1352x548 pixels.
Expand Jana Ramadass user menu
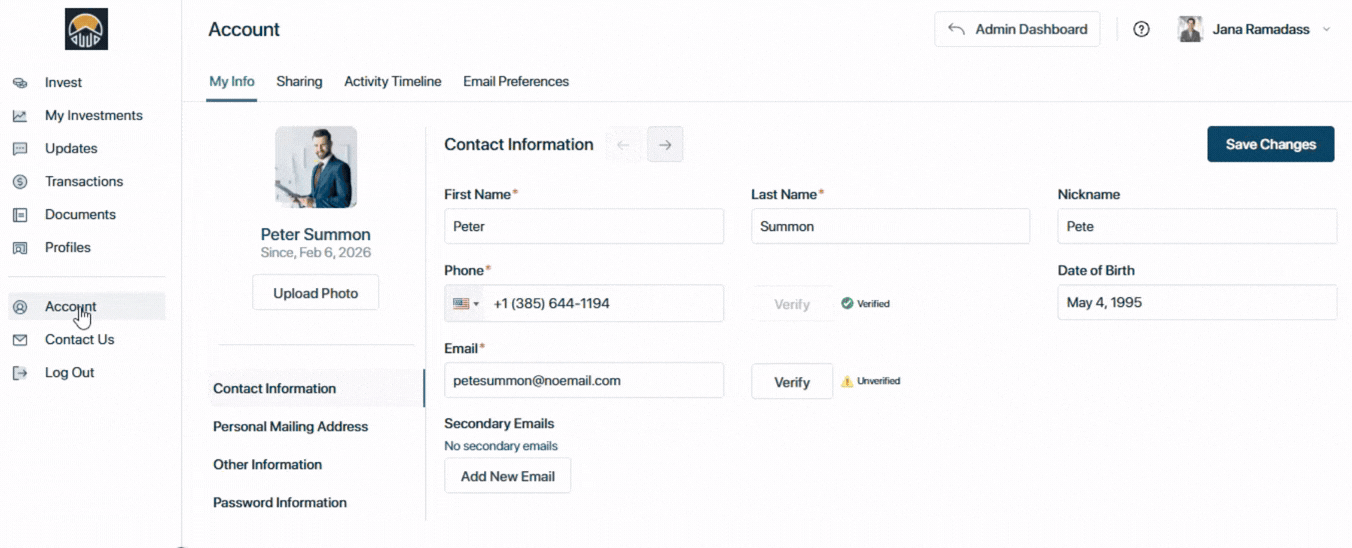click(x=1326, y=30)
